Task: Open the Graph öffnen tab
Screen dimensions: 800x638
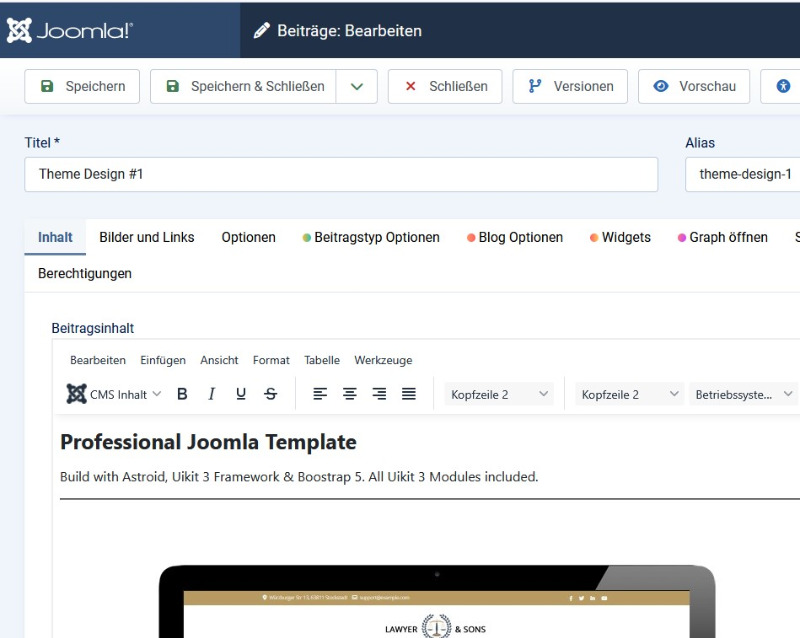Action: coord(722,237)
